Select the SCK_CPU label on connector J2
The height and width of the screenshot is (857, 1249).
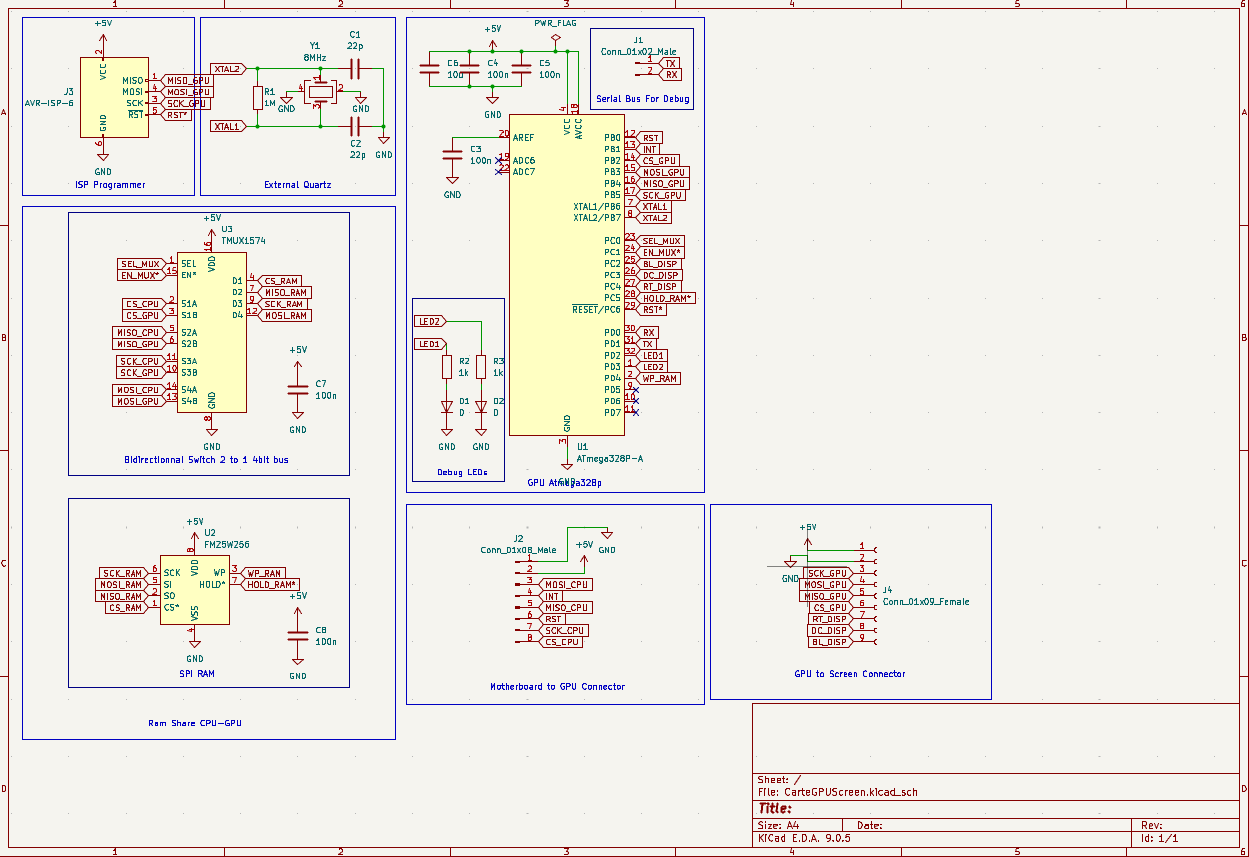tap(564, 630)
